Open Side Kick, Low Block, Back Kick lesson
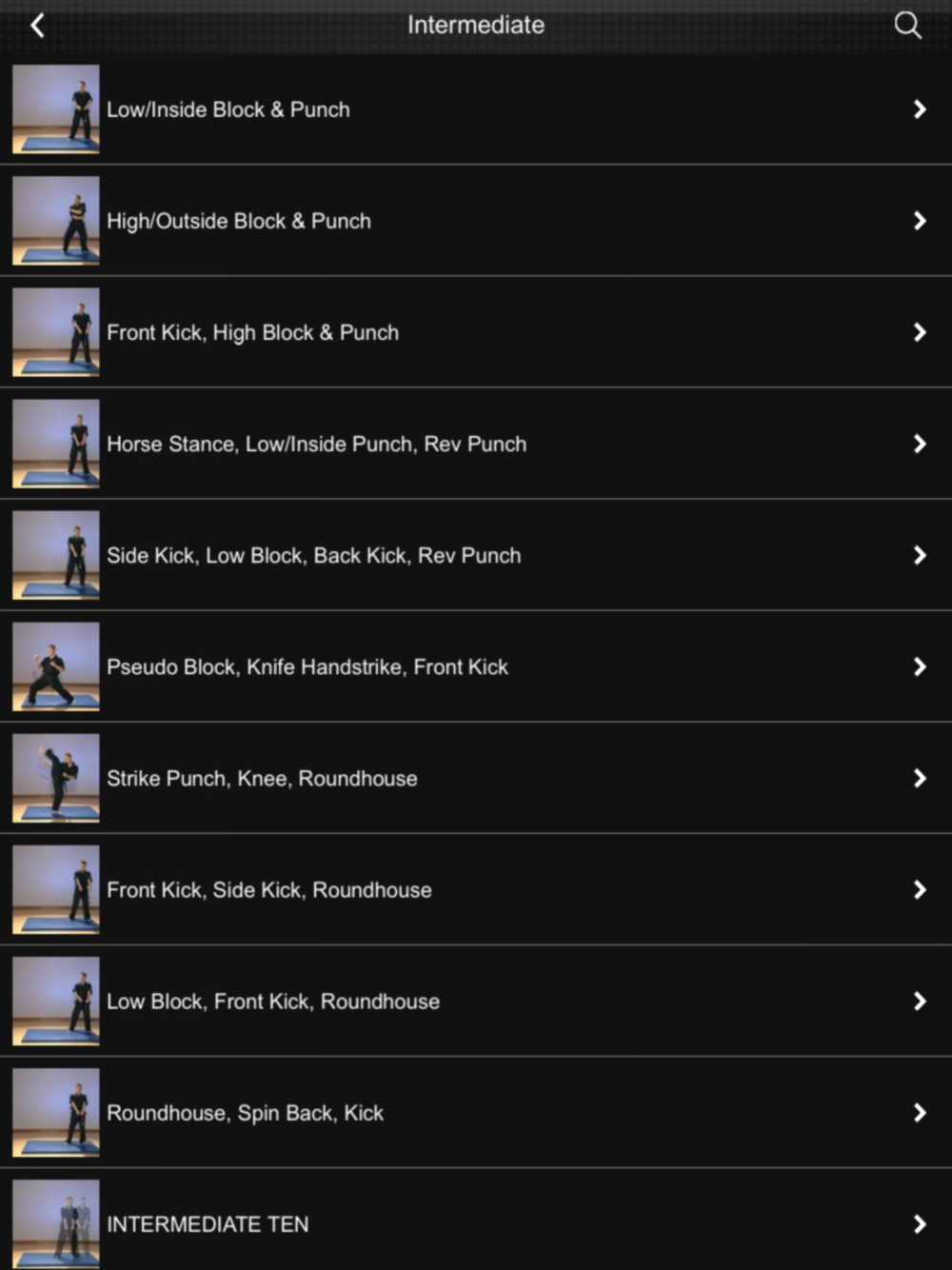 click(x=476, y=555)
